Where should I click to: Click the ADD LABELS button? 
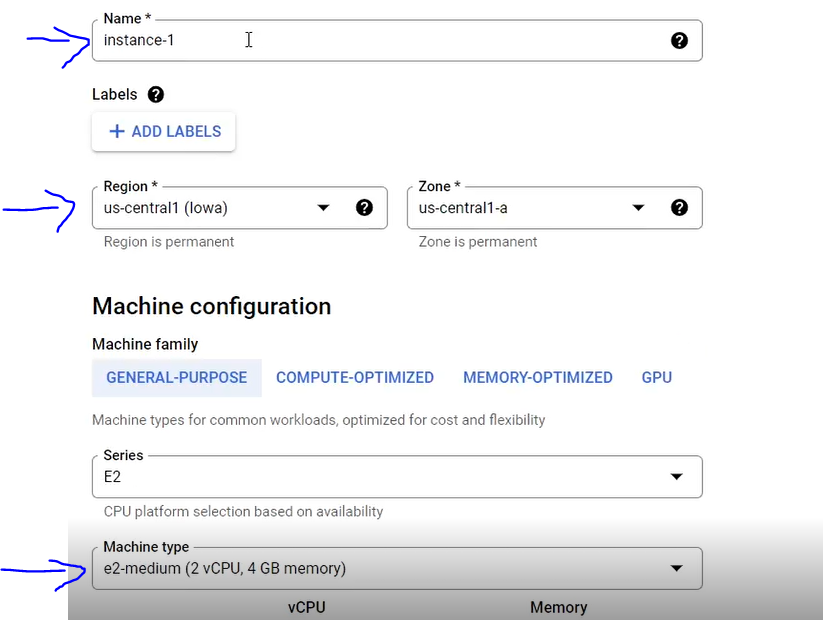click(x=164, y=131)
